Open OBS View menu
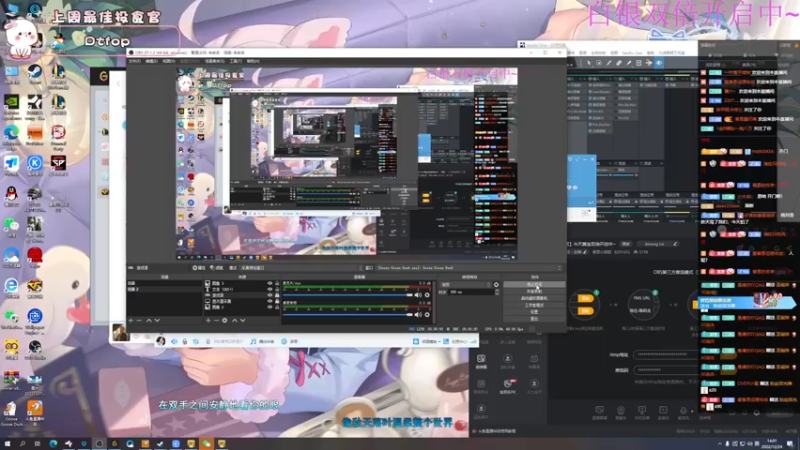This screenshot has width=800, height=450. point(169,61)
